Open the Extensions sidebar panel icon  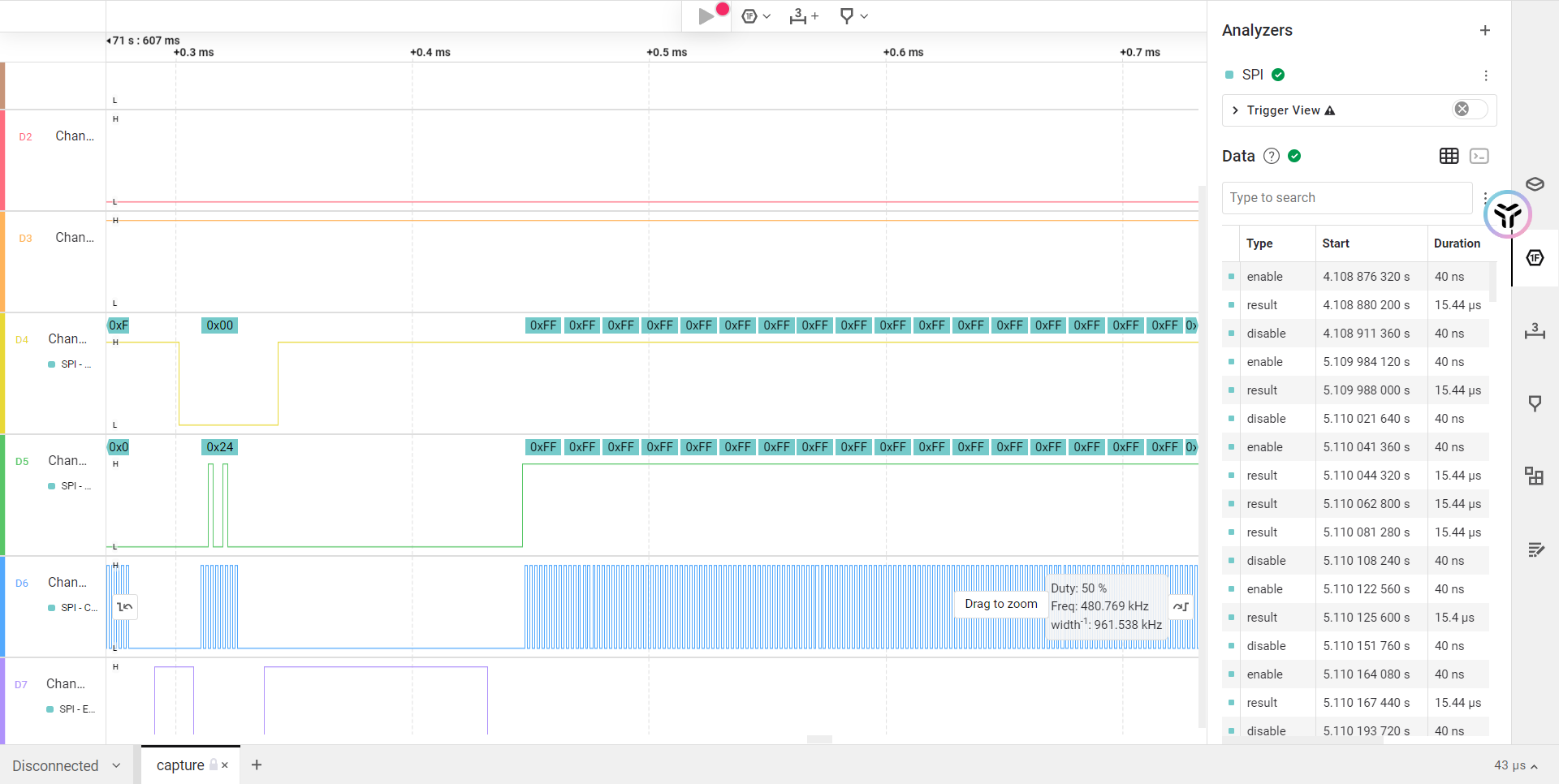1534,476
